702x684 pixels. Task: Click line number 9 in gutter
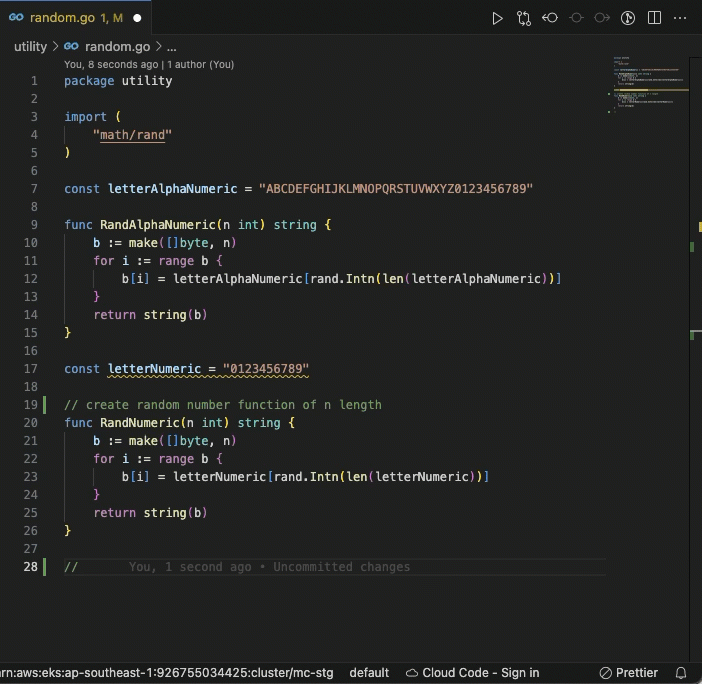(x=34, y=225)
